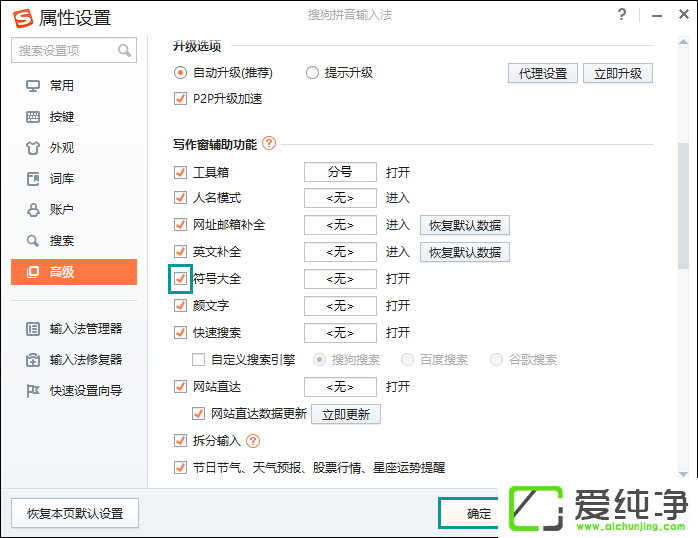
Task: Click help icon next to 拆分输入
Action: (252, 441)
